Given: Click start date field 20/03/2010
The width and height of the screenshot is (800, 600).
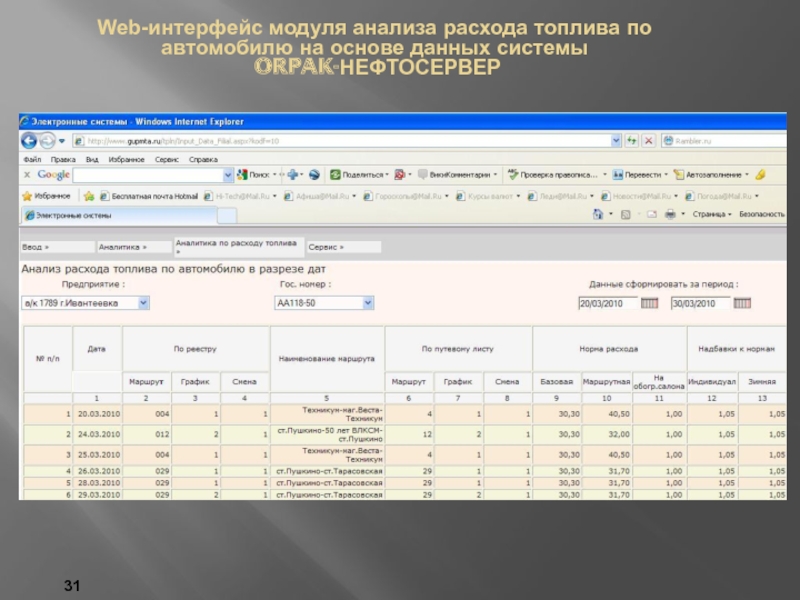Looking at the screenshot, I should pyautogui.click(x=608, y=304).
